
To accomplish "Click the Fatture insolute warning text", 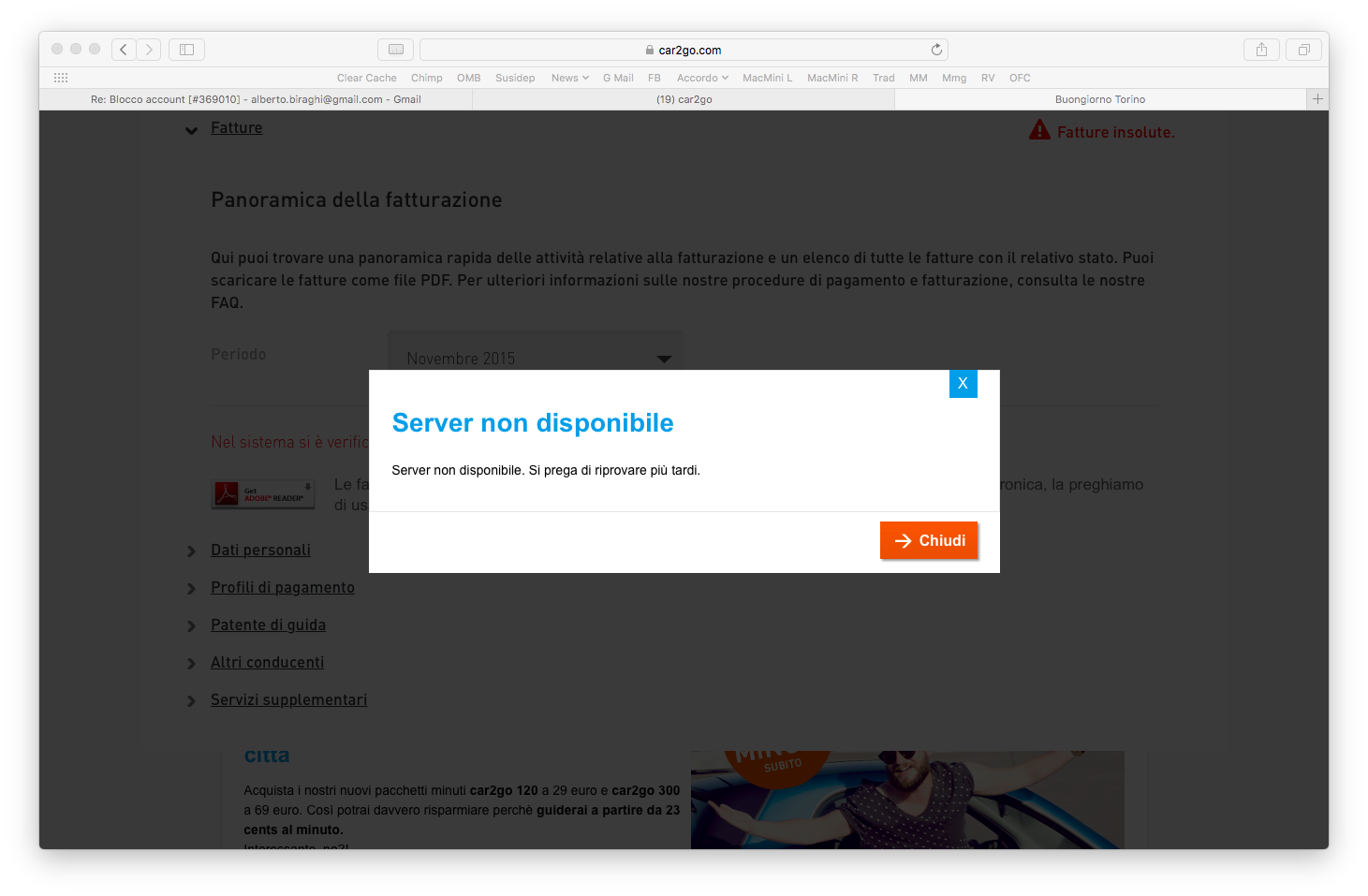I will pyautogui.click(x=1115, y=132).
